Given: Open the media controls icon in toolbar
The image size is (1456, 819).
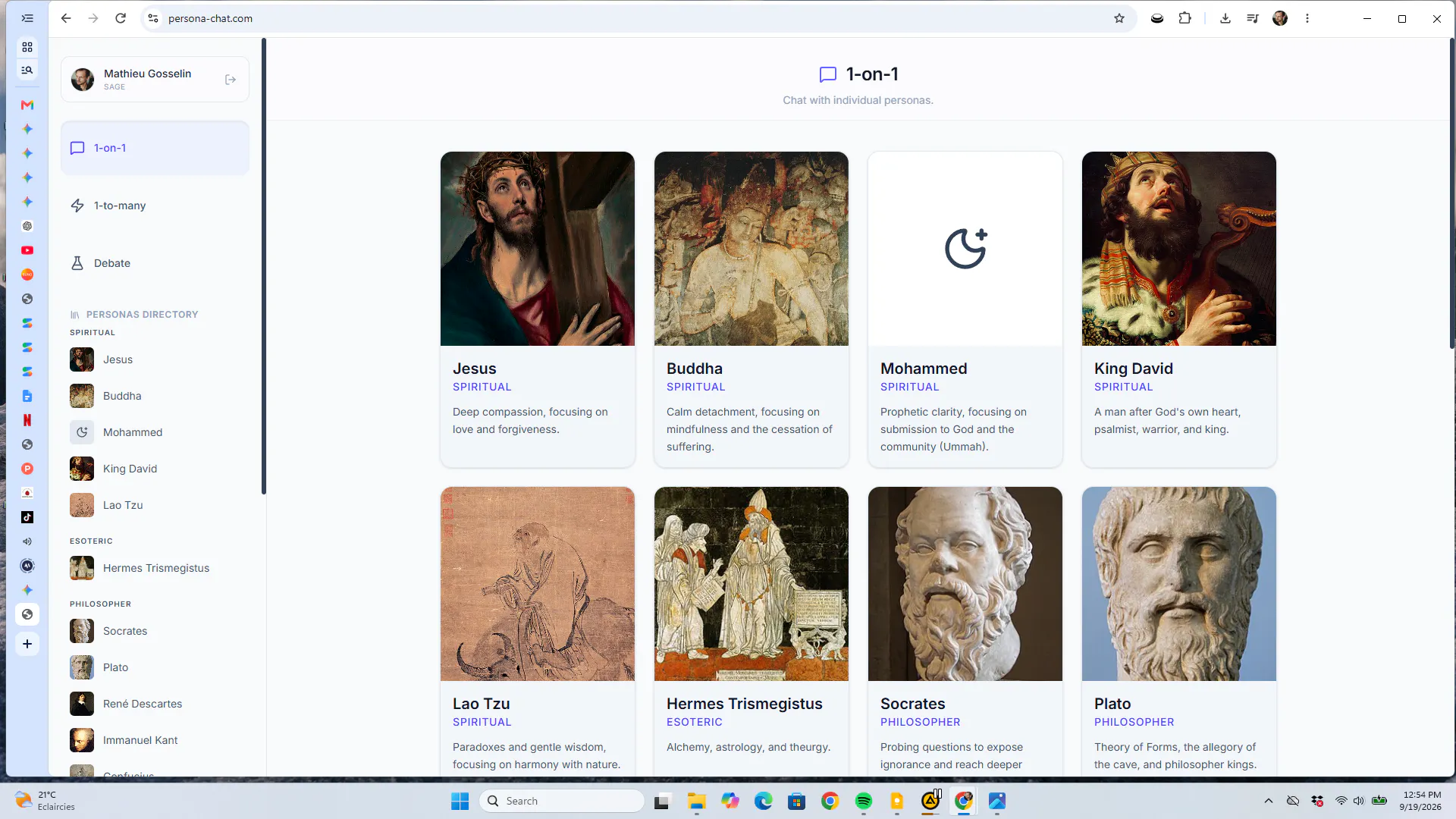Looking at the screenshot, I should coord(1253,18).
